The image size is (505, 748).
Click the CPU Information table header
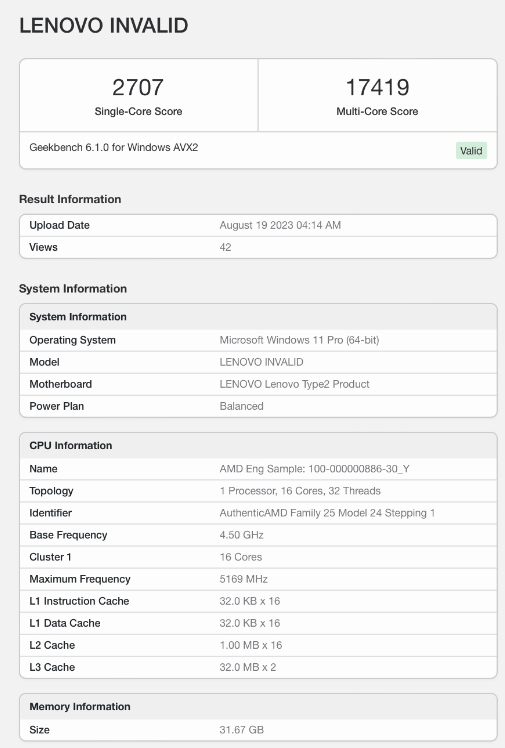[x=258, y=446]
